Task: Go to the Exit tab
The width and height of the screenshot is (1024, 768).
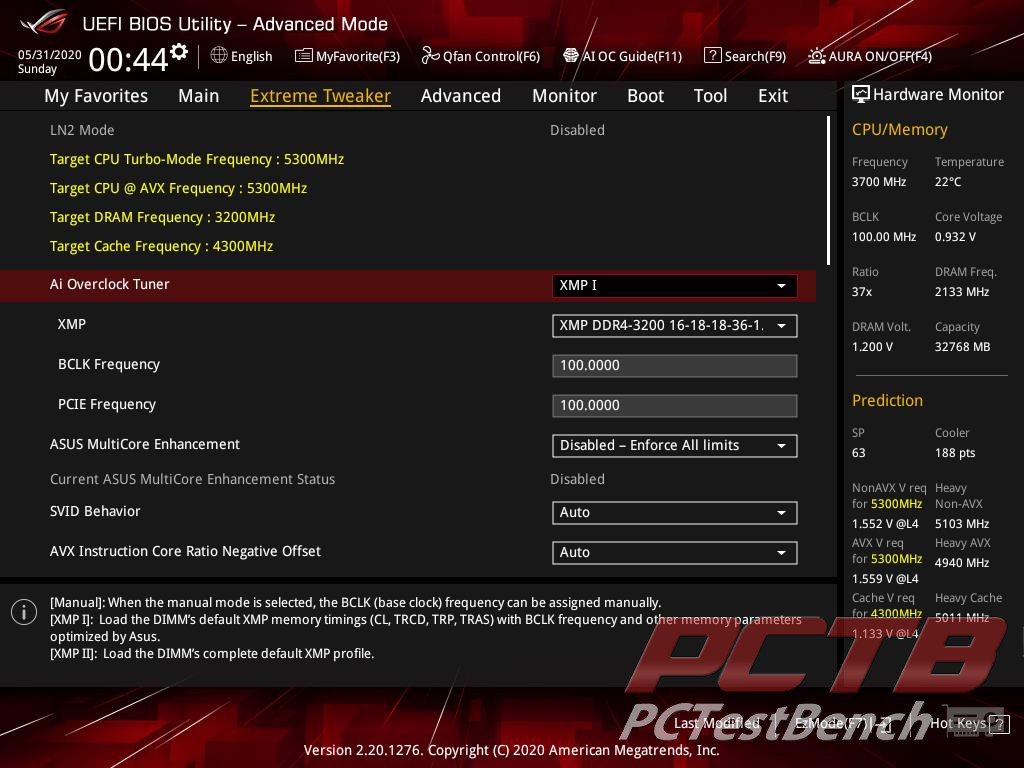Action: 773,96
